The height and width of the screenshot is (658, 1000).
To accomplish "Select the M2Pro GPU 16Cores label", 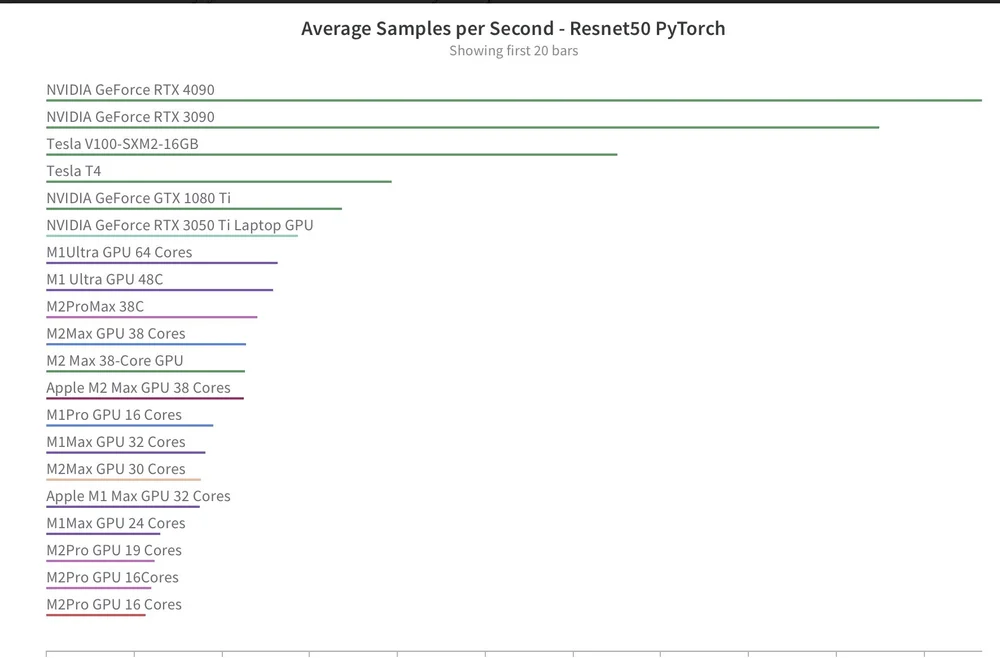I will (x=112, y=578).
